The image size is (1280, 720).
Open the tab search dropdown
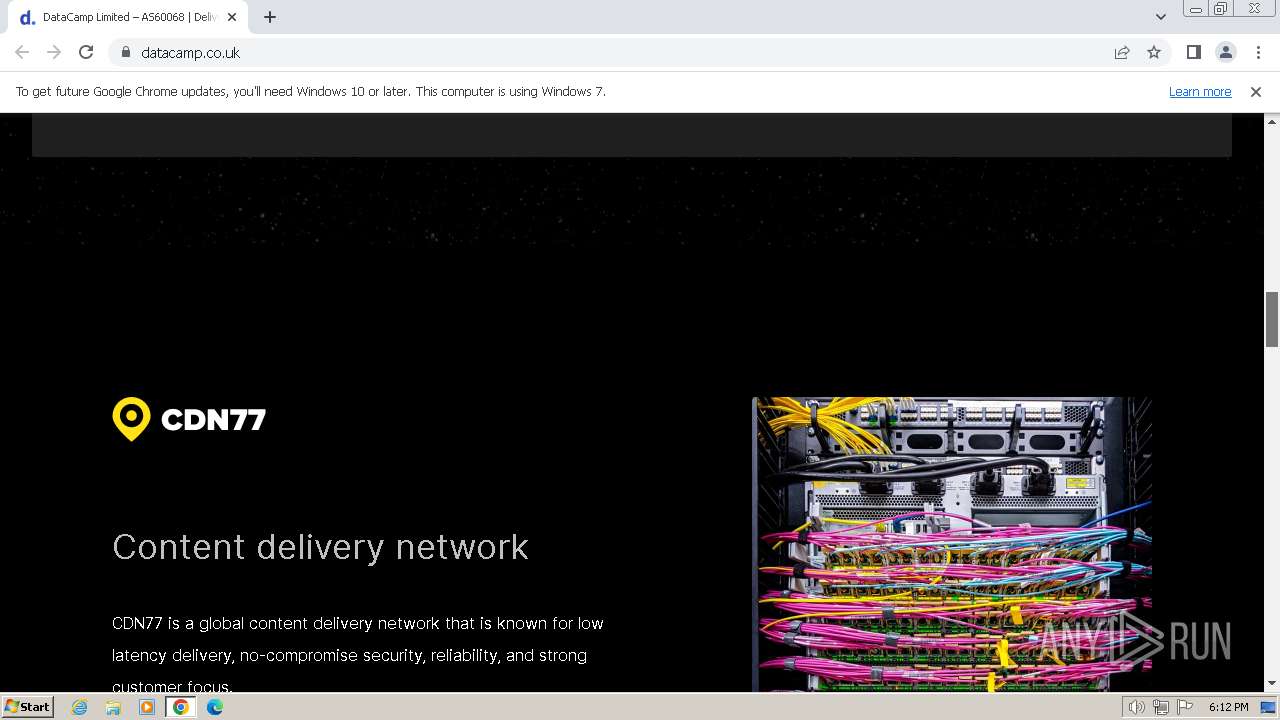coord(1160,17)
